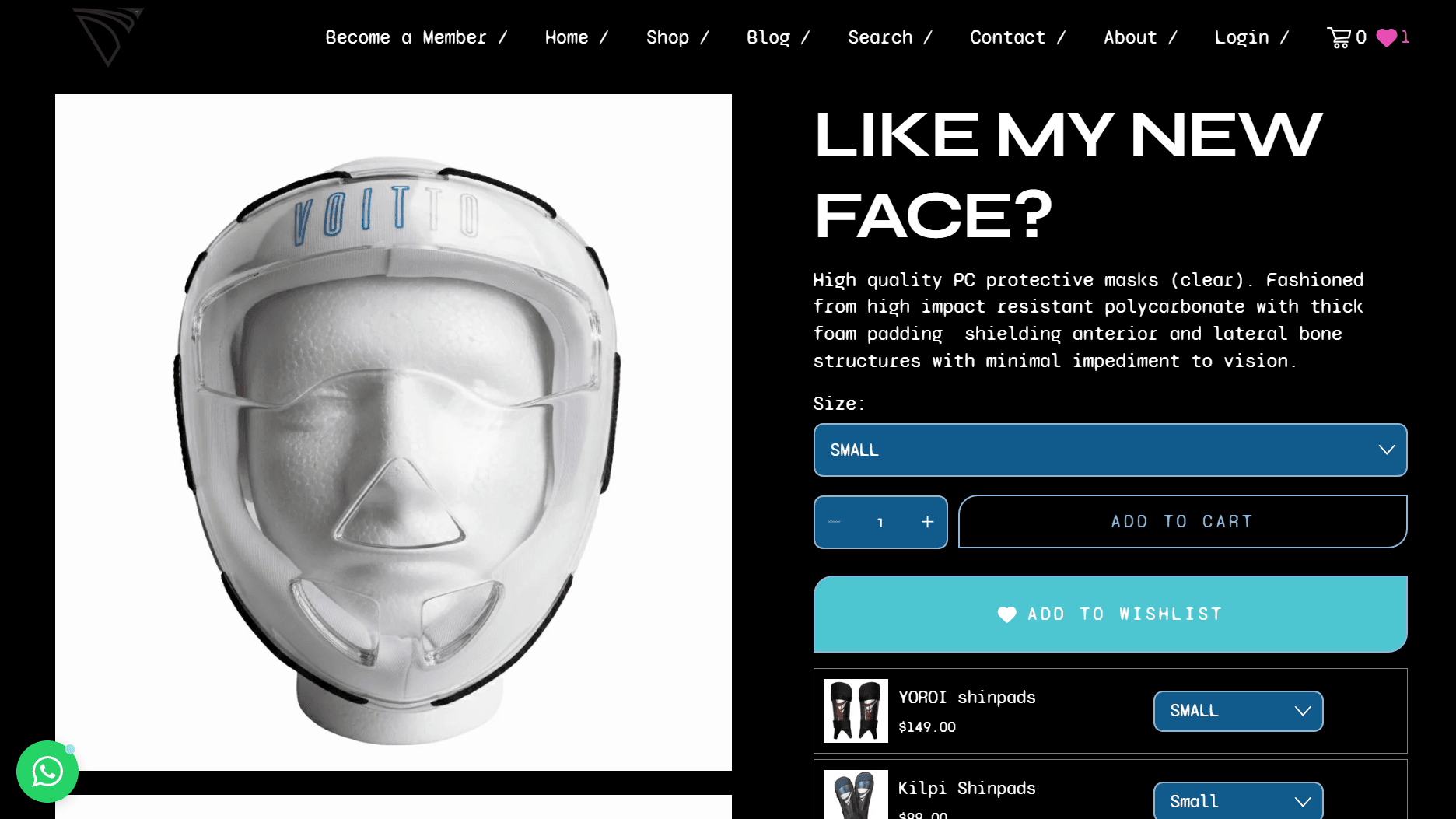
Task: Expand the main Size dropdown showing SMALL
Action: 1110,450
